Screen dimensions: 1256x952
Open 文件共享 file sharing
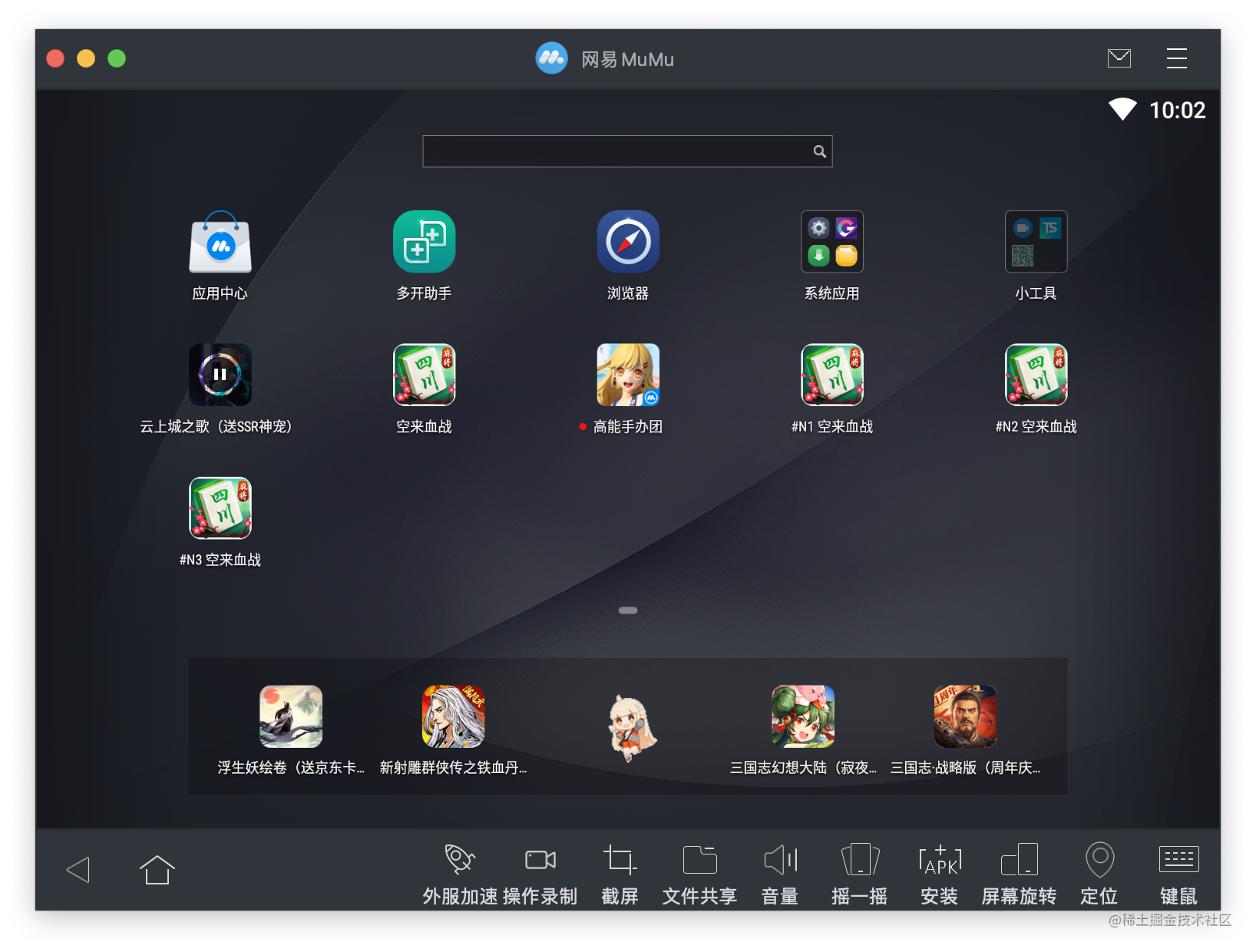pos(700,874)
